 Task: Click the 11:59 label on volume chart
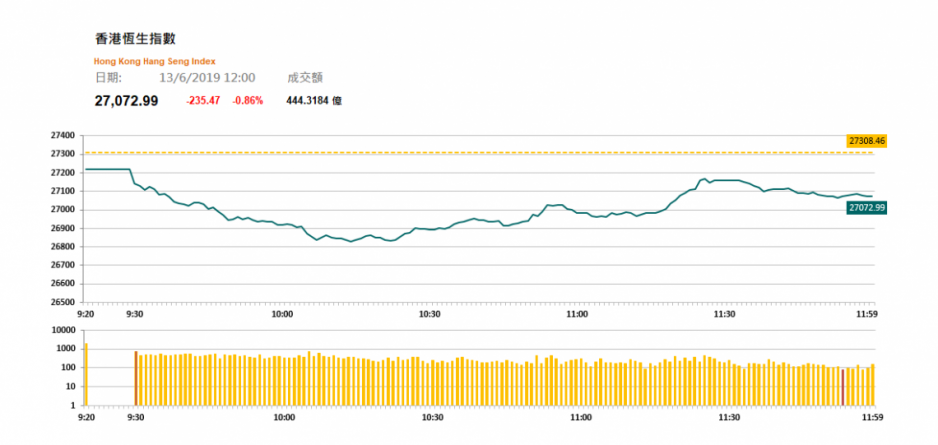[873, 417]
